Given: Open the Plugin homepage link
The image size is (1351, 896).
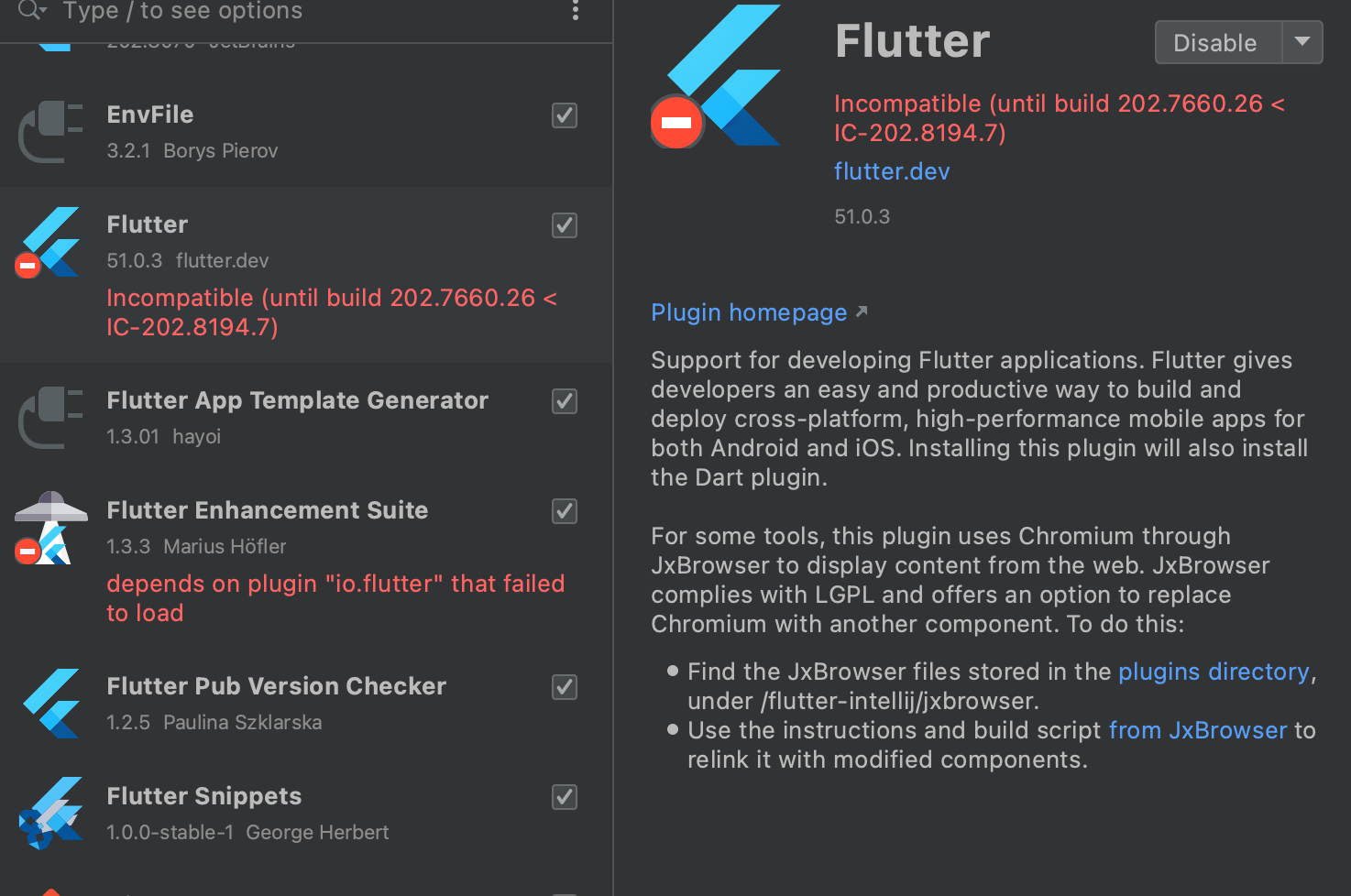Looking at the screenshot, I should tap(749, 312).
